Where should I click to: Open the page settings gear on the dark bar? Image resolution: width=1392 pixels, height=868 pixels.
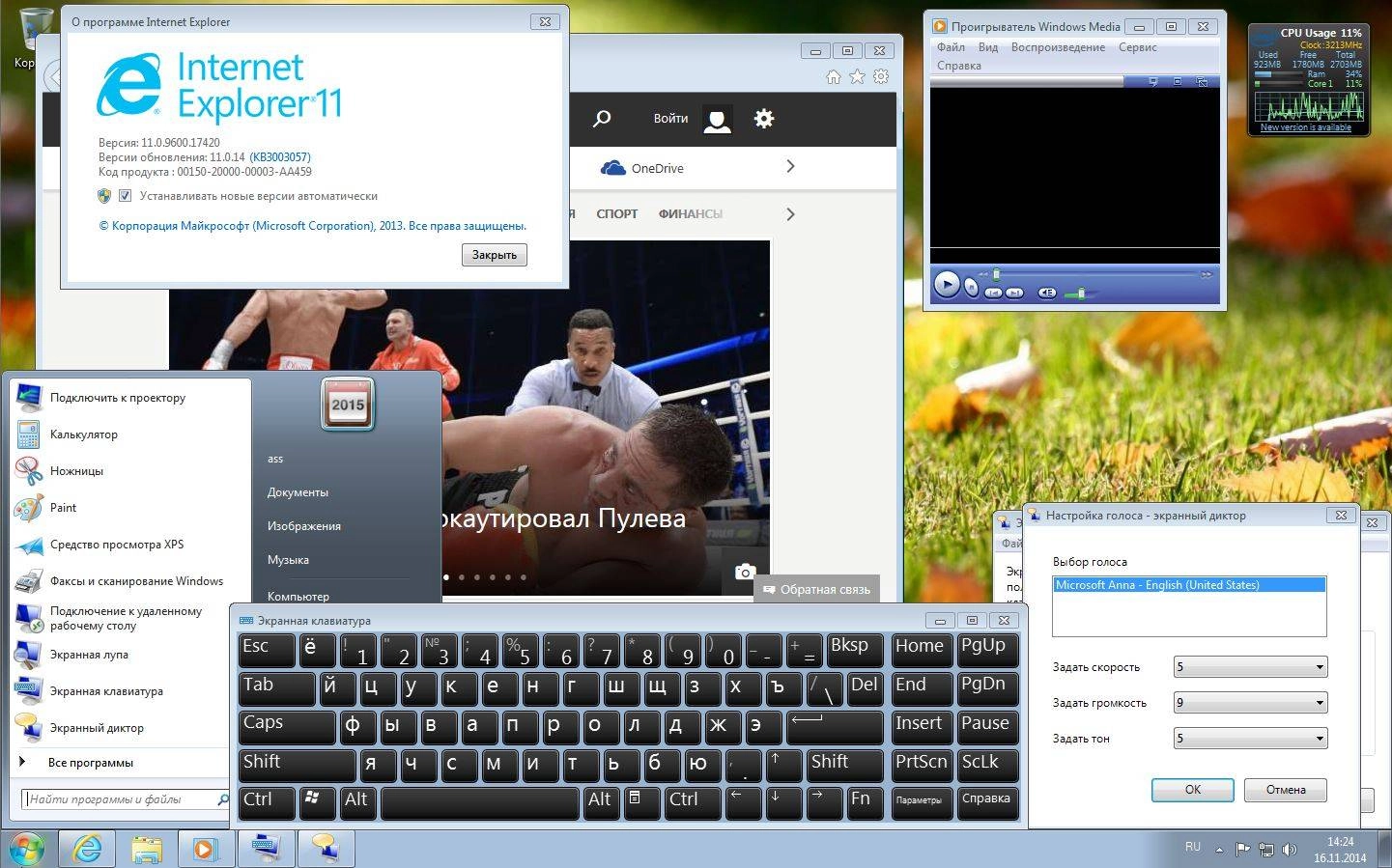pyautogui.click(x=764, y=119)
